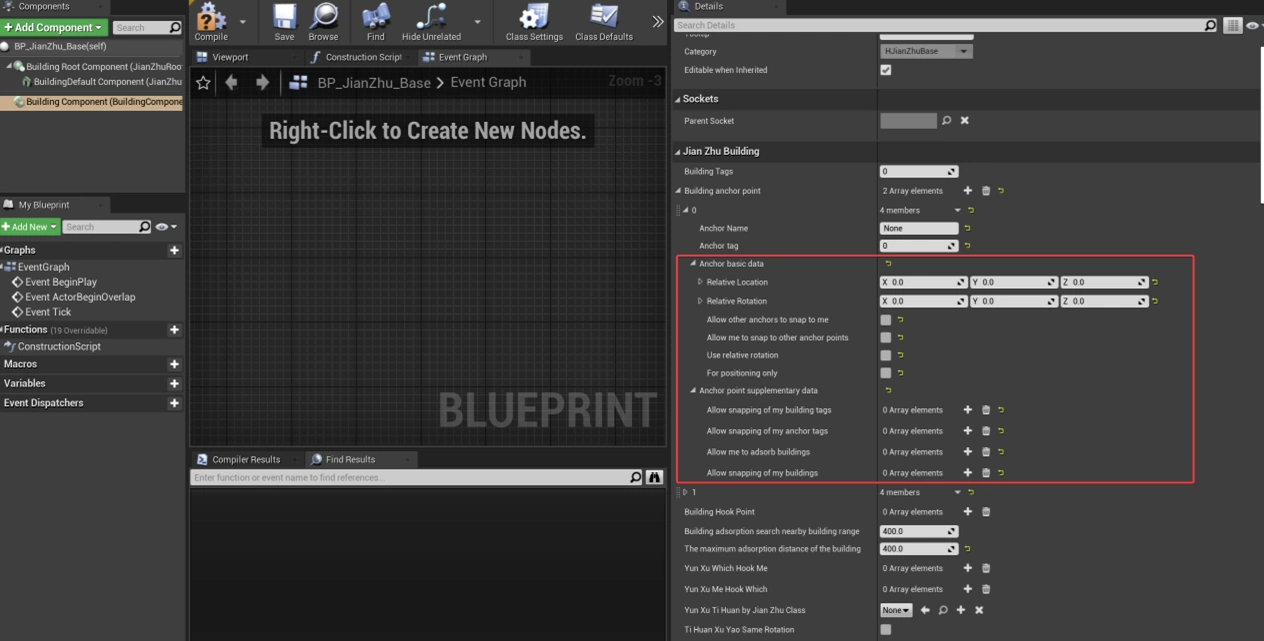Viewport: 1264px width, 641px height.
Task: Click the Save blueprint icon
Action: (x=284, y=21)
